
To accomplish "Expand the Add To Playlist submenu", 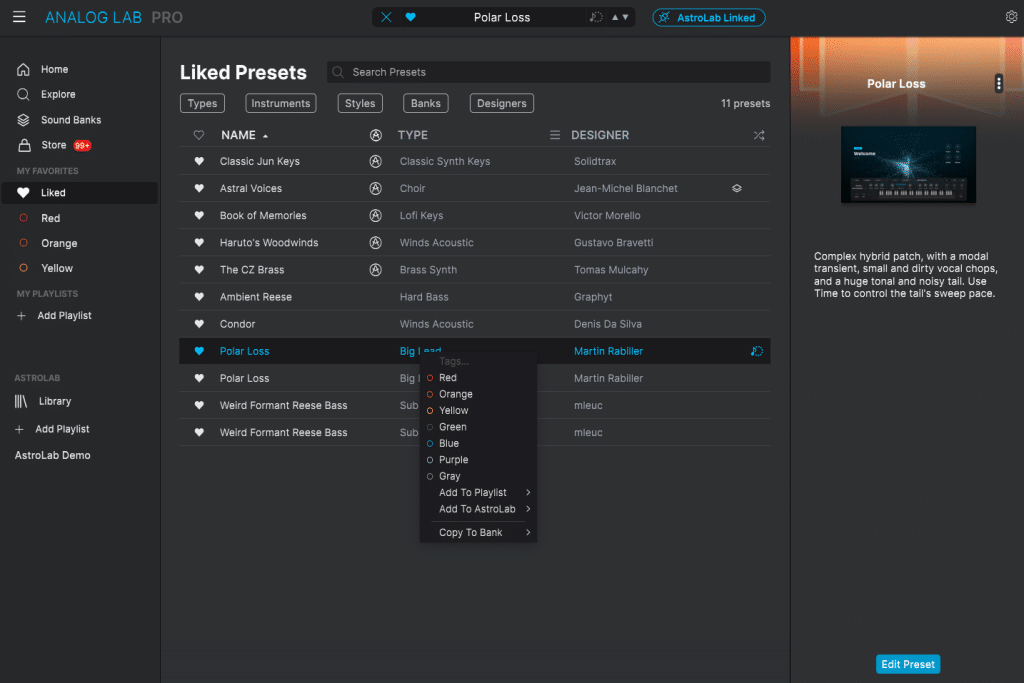I will click(478, 493).
